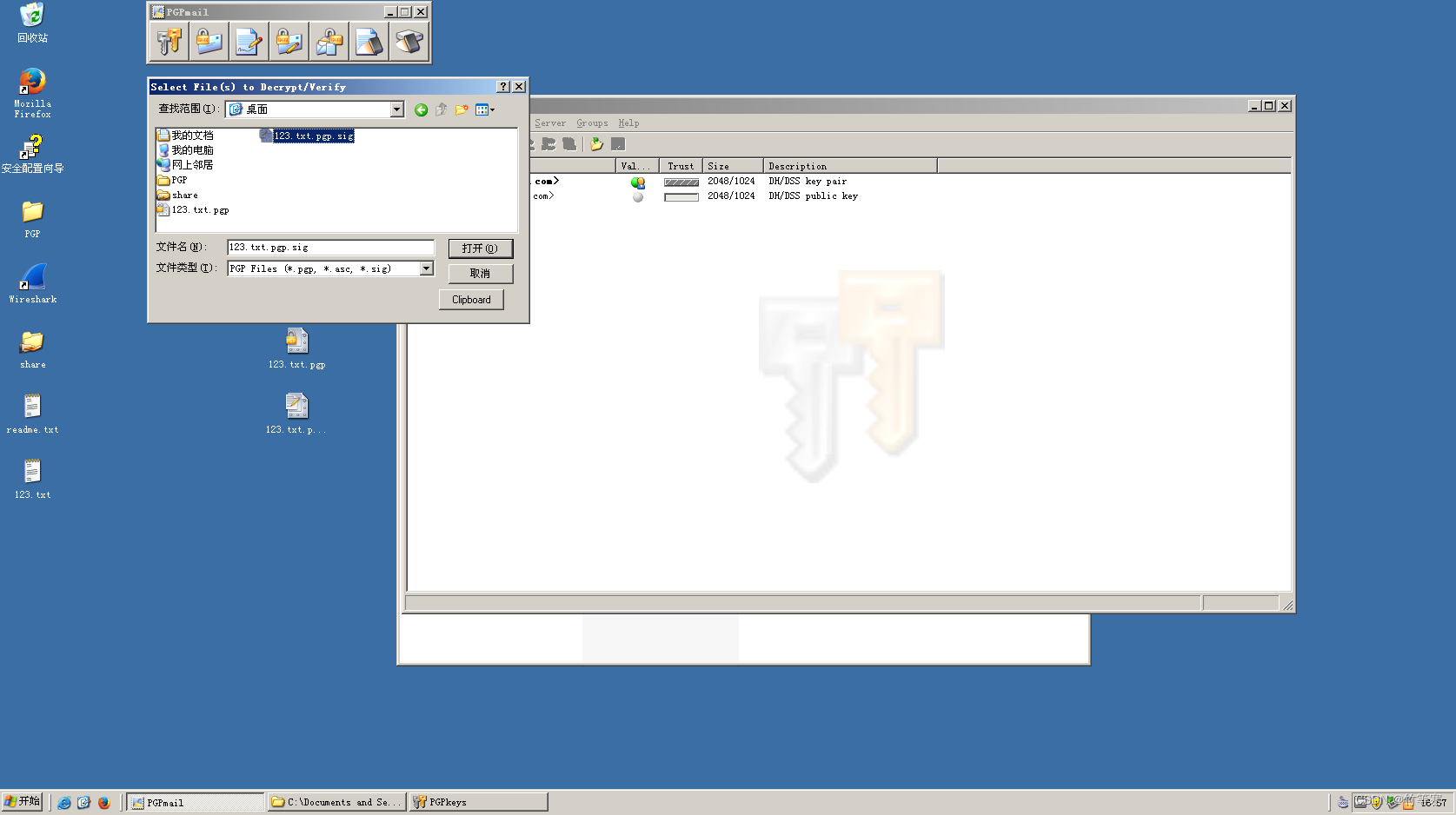
Task: Open the Wireshark desktop icon
Action: (x=32, y=284)
